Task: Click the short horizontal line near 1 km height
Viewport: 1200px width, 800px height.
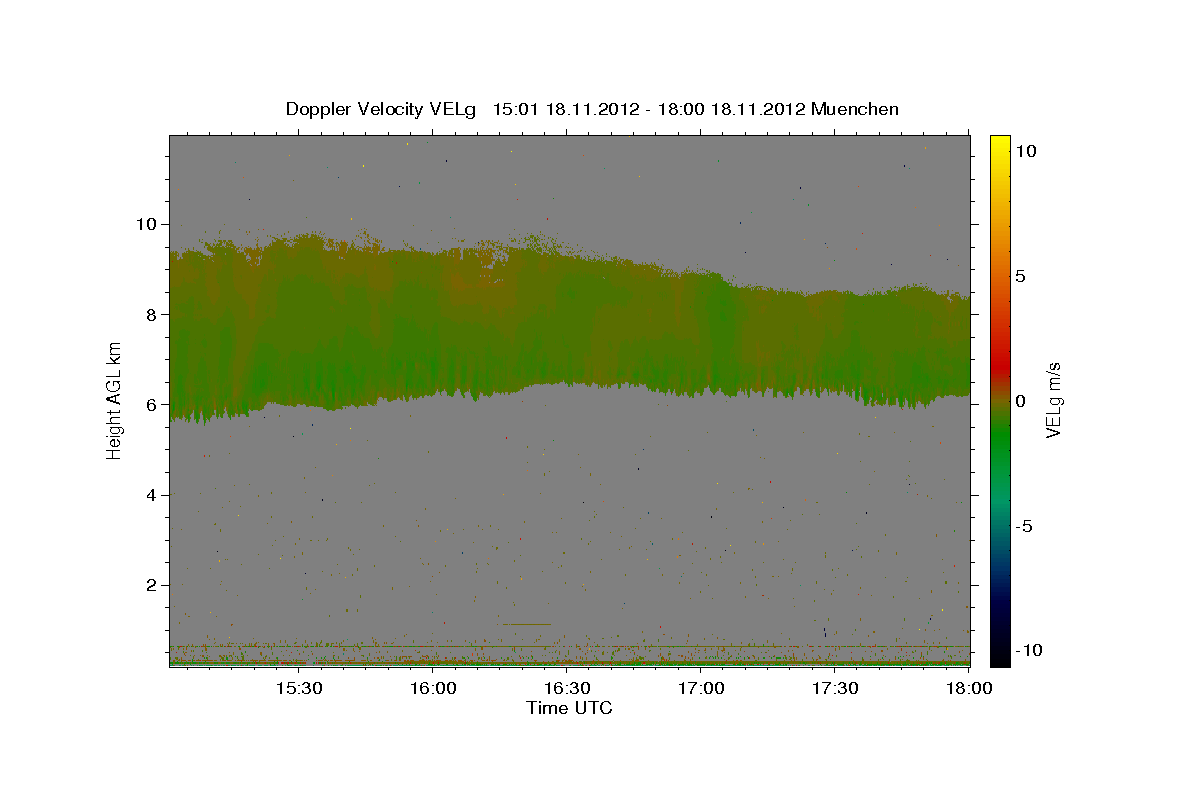Action: [x=526, y=624]
